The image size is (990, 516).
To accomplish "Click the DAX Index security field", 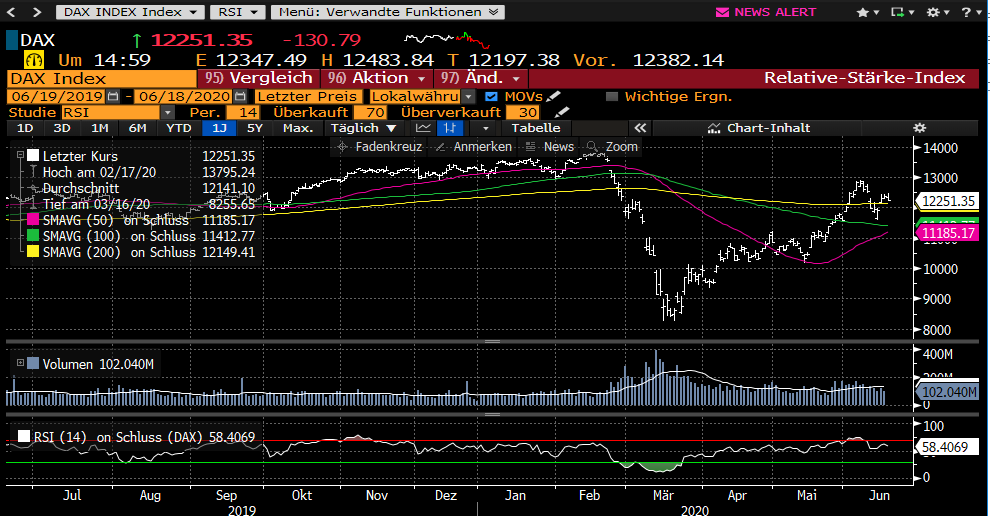I will [102, 78].
